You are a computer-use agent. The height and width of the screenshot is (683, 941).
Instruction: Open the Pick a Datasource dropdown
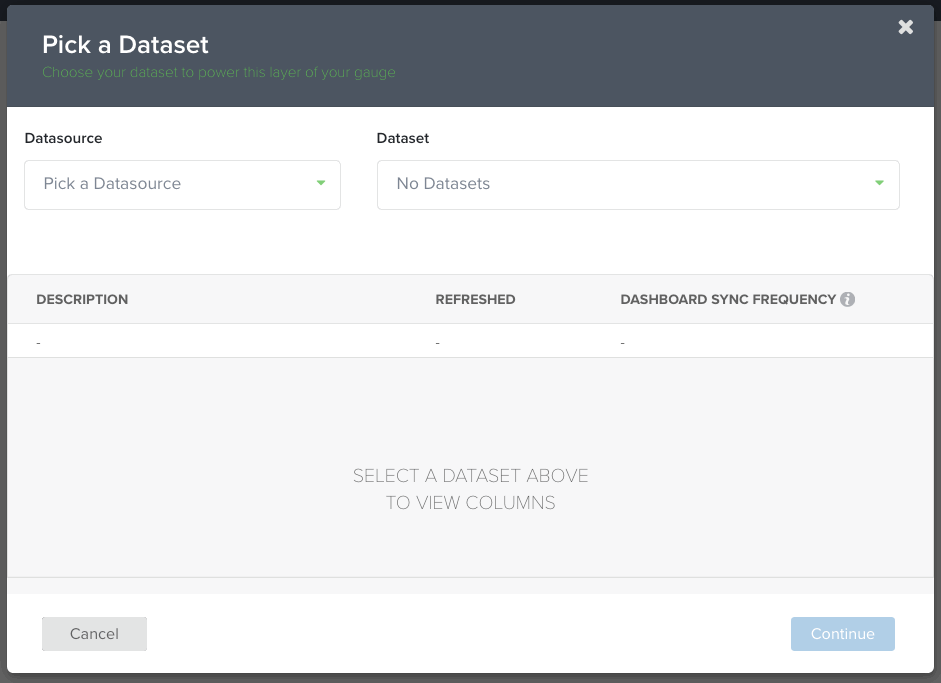point(182,185)
